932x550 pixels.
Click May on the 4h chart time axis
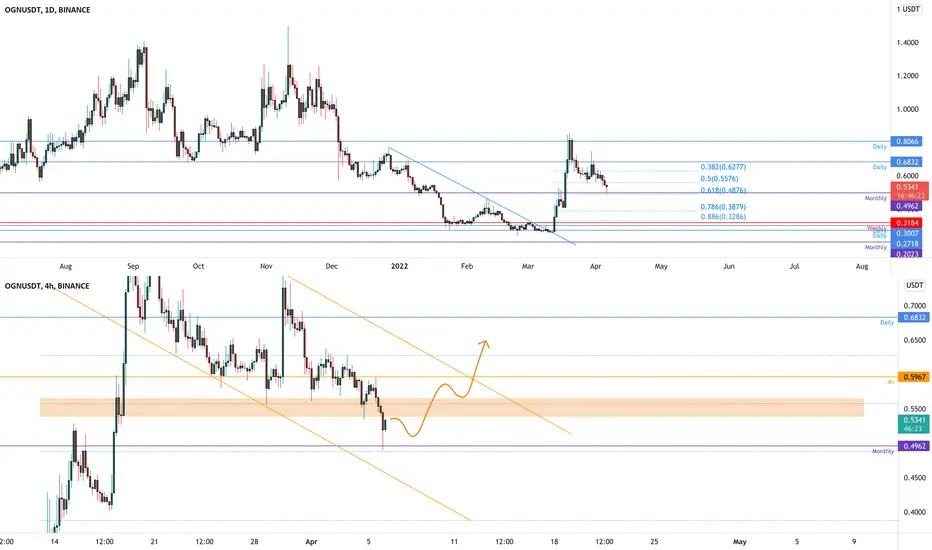click(x=739, y=542)
